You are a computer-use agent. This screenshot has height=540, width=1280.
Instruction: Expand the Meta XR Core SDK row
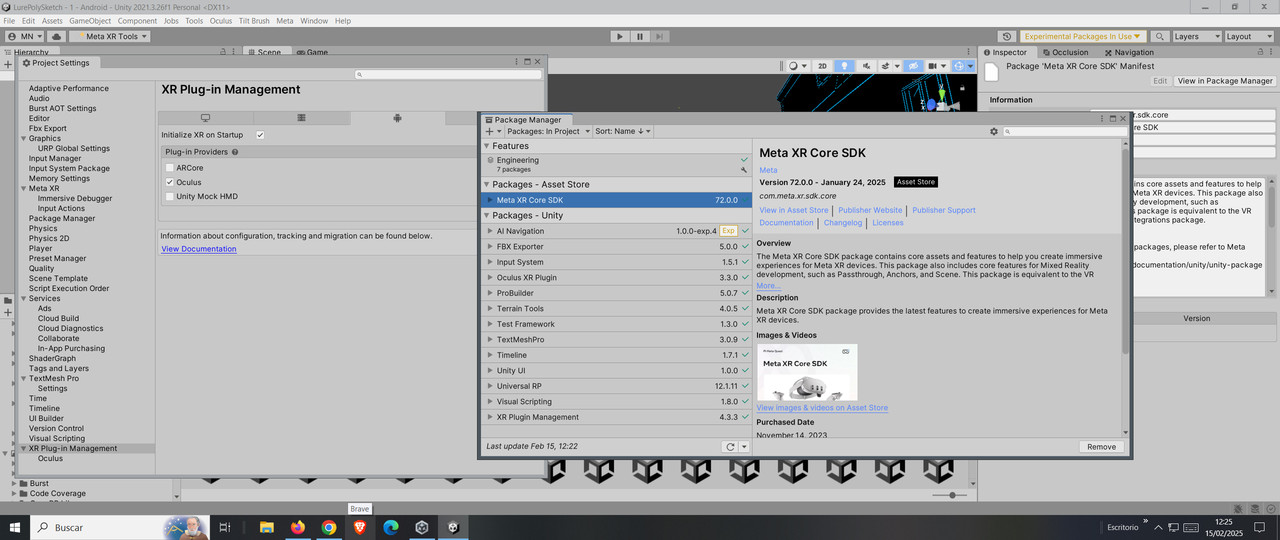coord(489,200)
